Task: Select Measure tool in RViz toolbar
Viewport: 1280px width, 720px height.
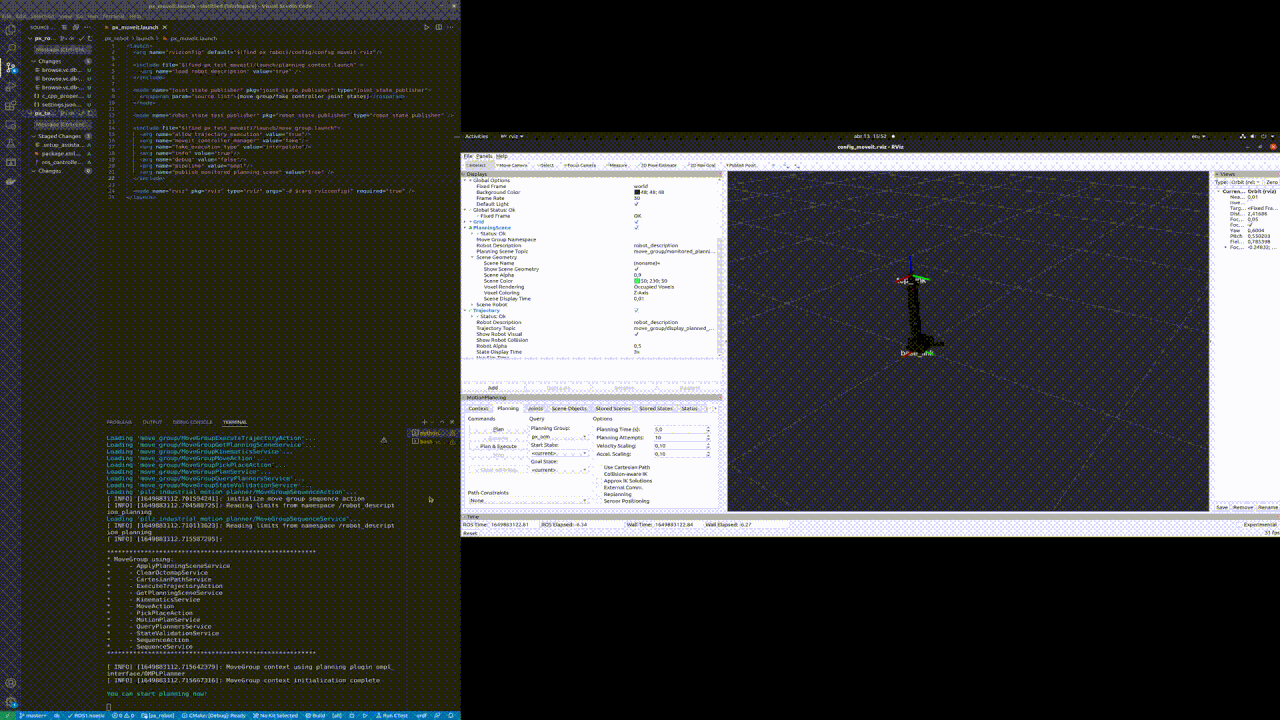Action: point(615,165)
